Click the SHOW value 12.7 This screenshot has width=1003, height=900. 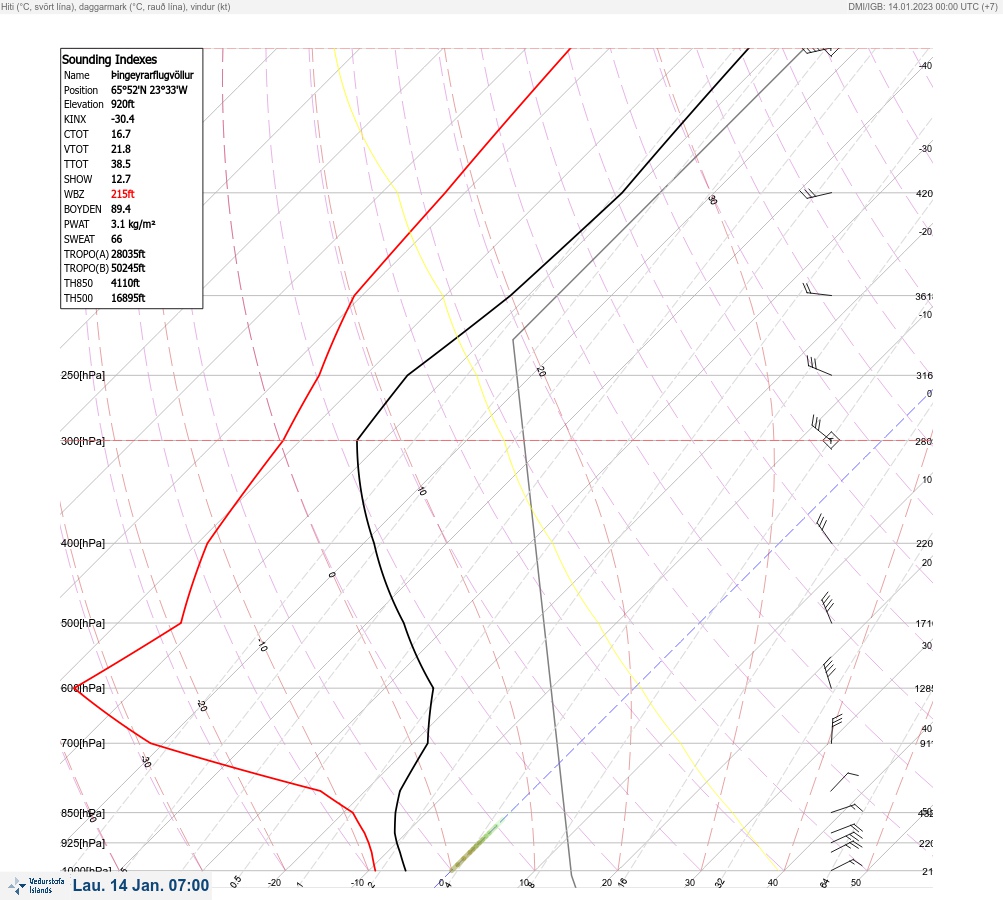tap(121, 179)
